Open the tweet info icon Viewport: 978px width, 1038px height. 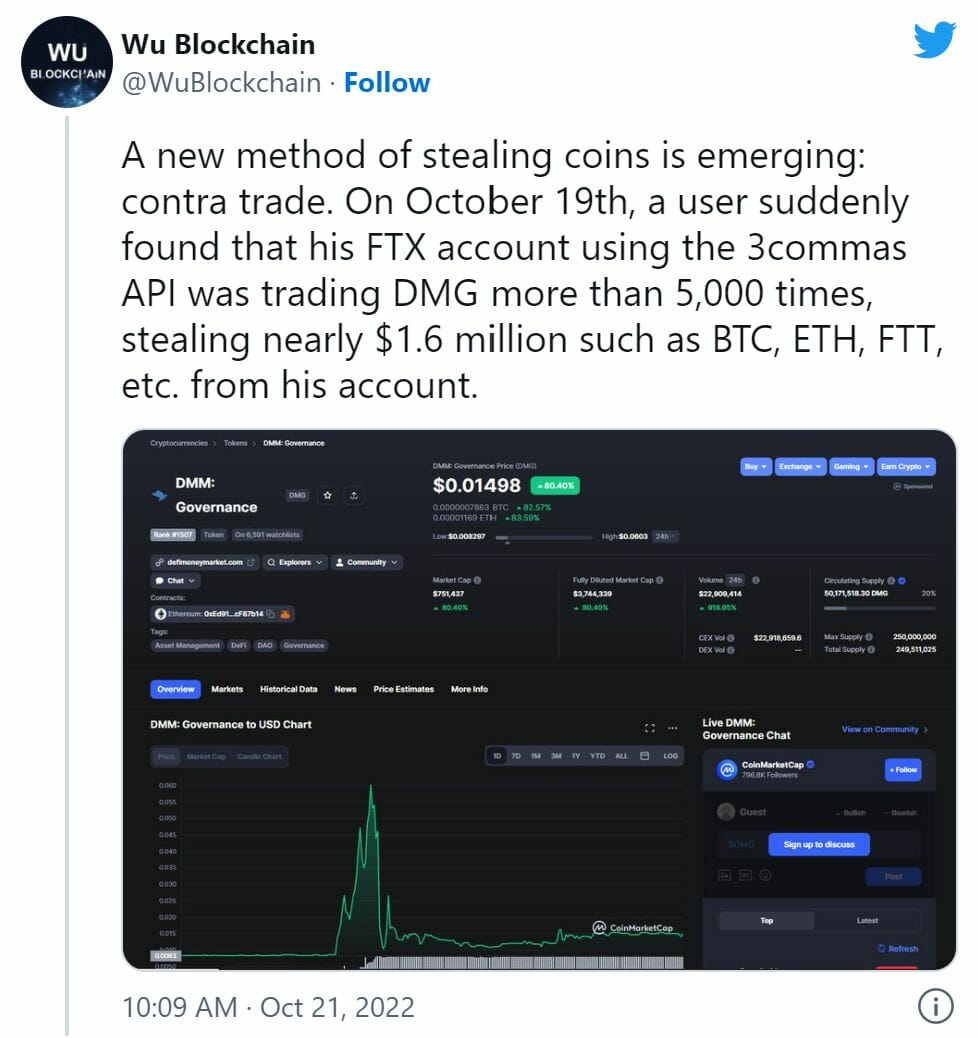point(935,1006)
